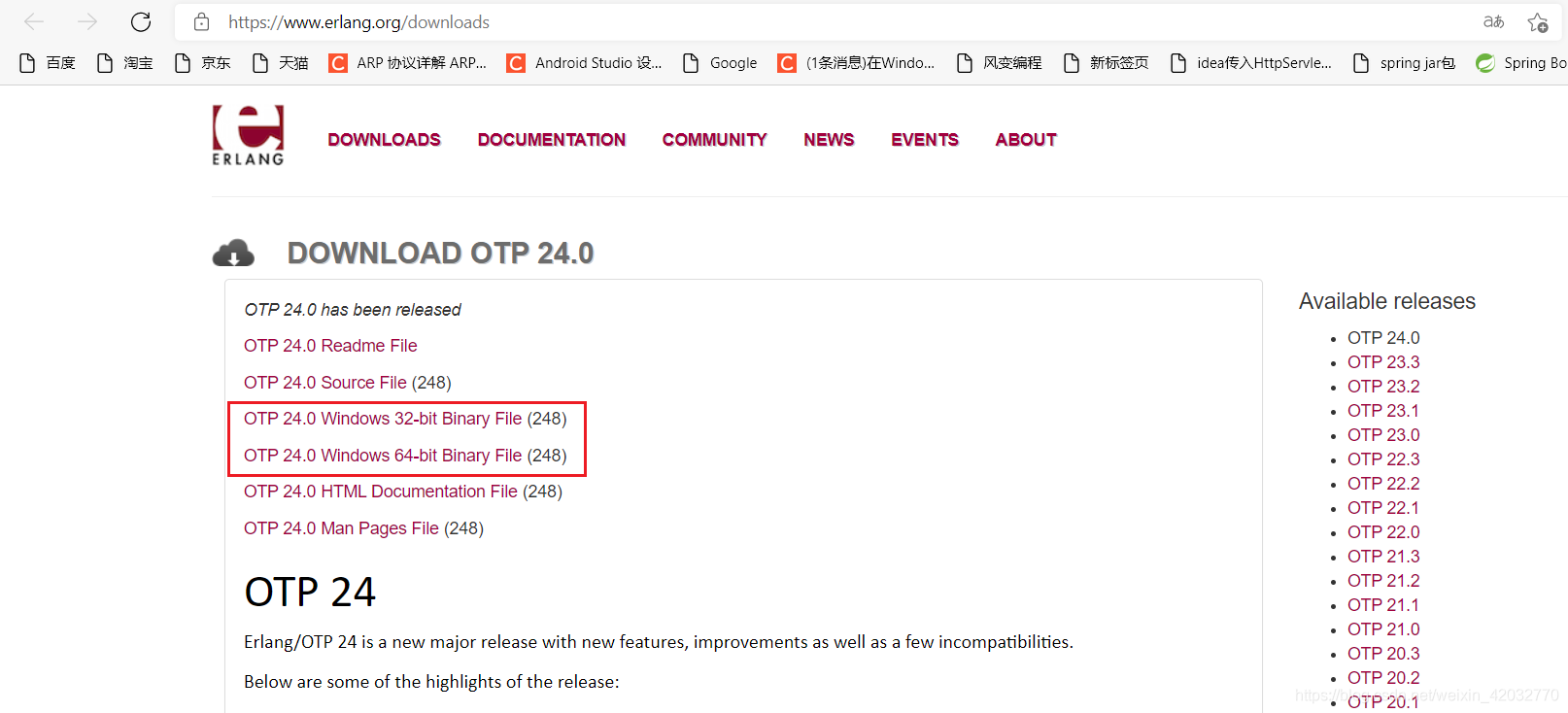
Task: Open the COMMUNITY menu
Action: click(714, 140)
